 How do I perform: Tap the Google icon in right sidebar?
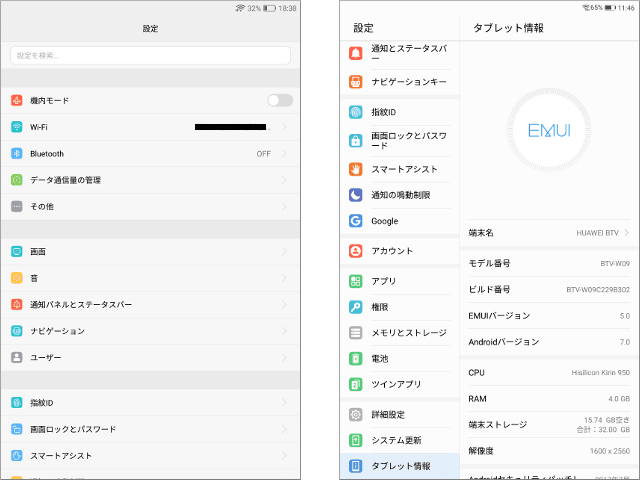point(356,221)
